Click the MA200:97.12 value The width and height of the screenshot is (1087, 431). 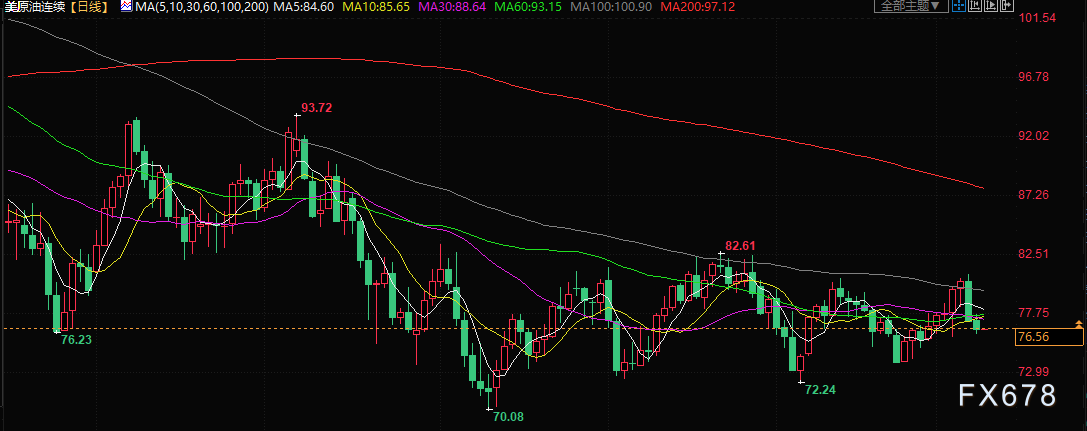(x=695, y=6)
